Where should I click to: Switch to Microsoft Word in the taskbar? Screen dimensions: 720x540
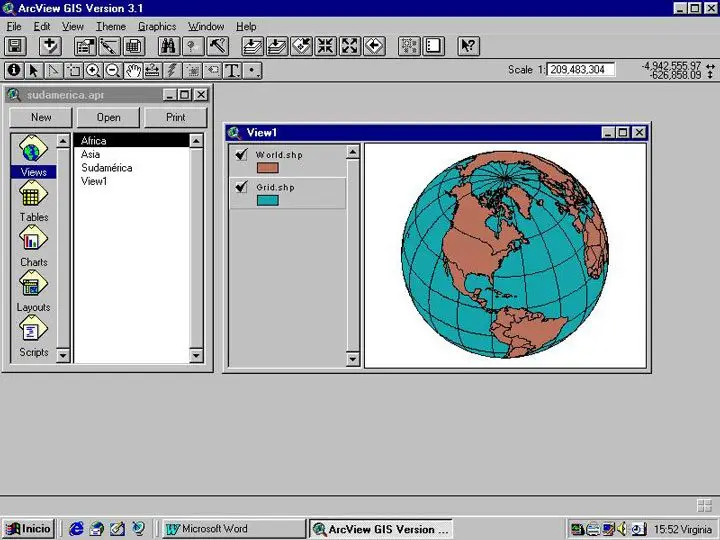pos(232,529)
